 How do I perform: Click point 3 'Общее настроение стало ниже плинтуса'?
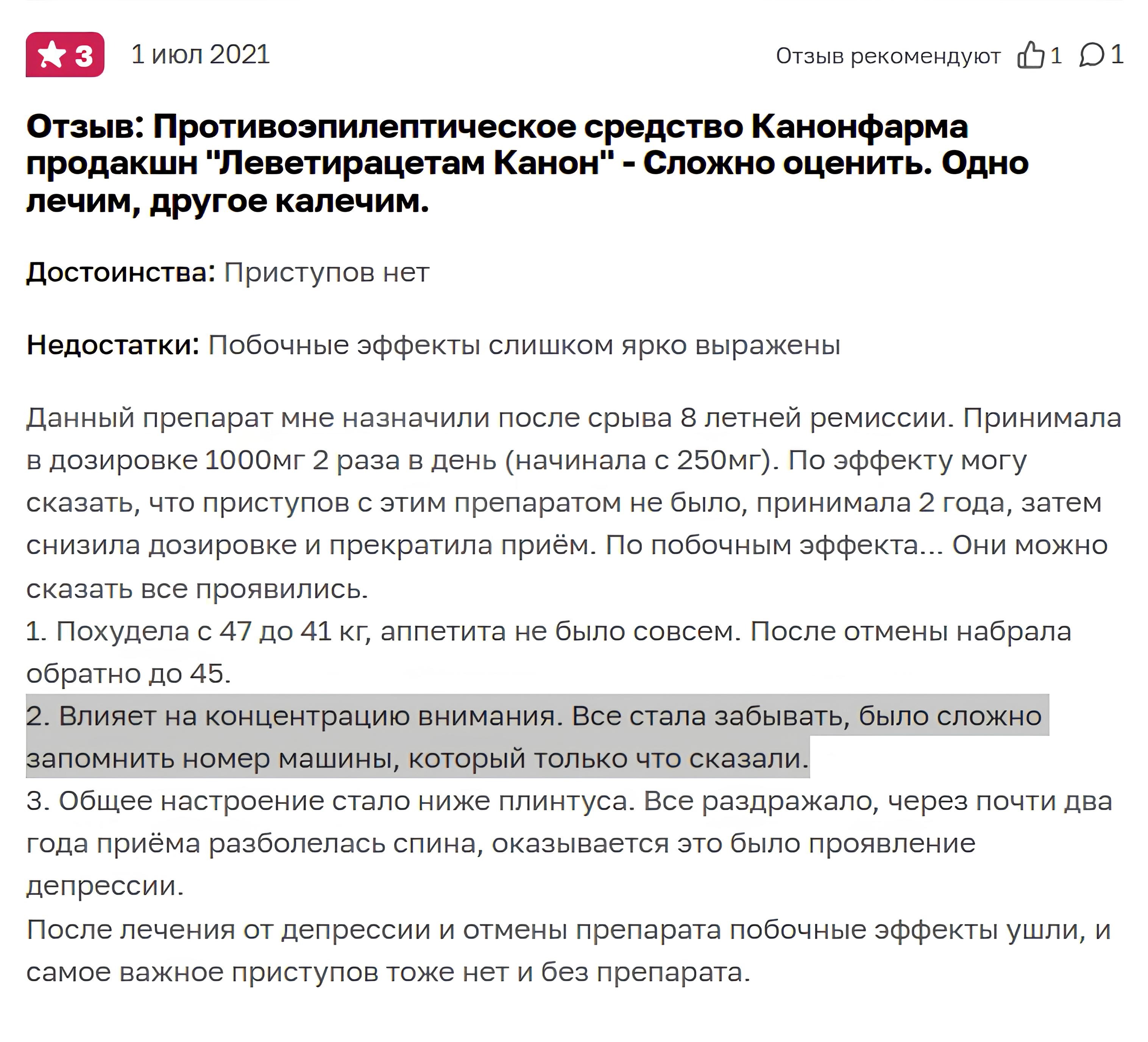pyautogui.click(x=569, y=843)
